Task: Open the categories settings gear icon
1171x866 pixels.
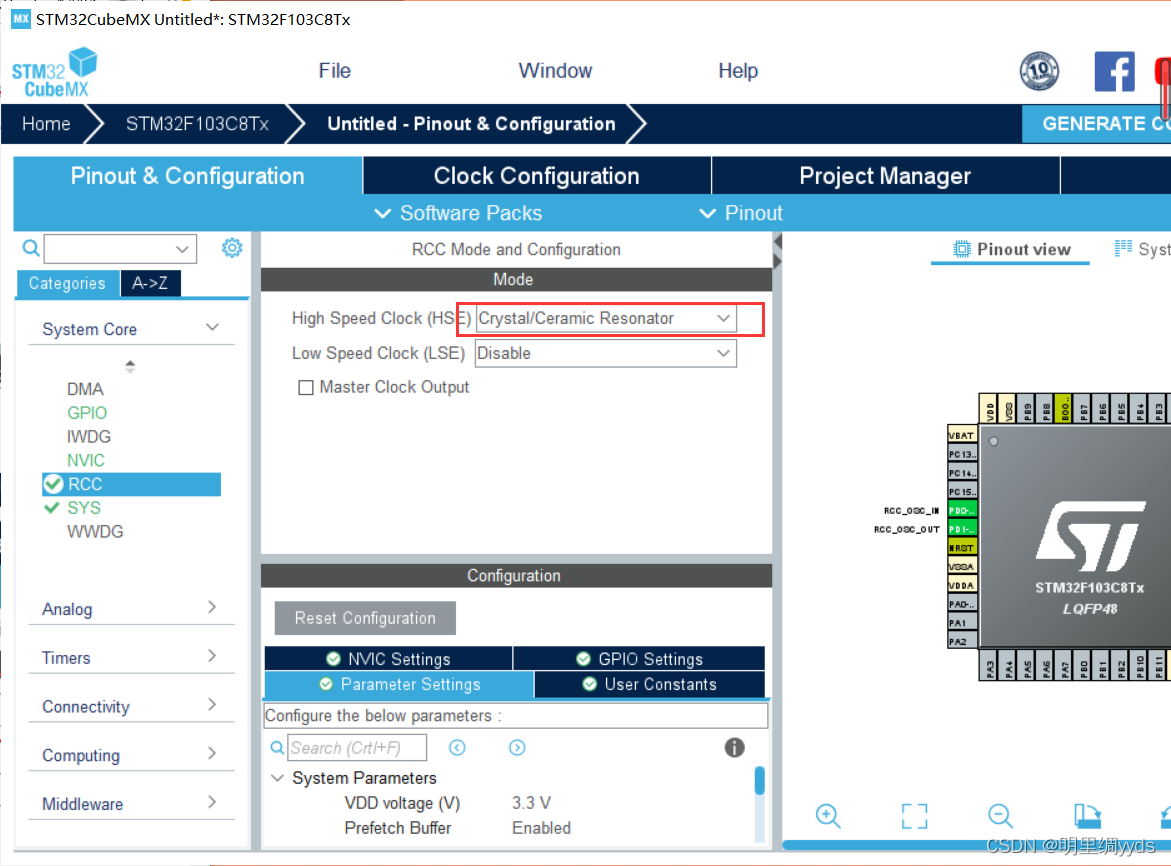Action: coord(232,248)
